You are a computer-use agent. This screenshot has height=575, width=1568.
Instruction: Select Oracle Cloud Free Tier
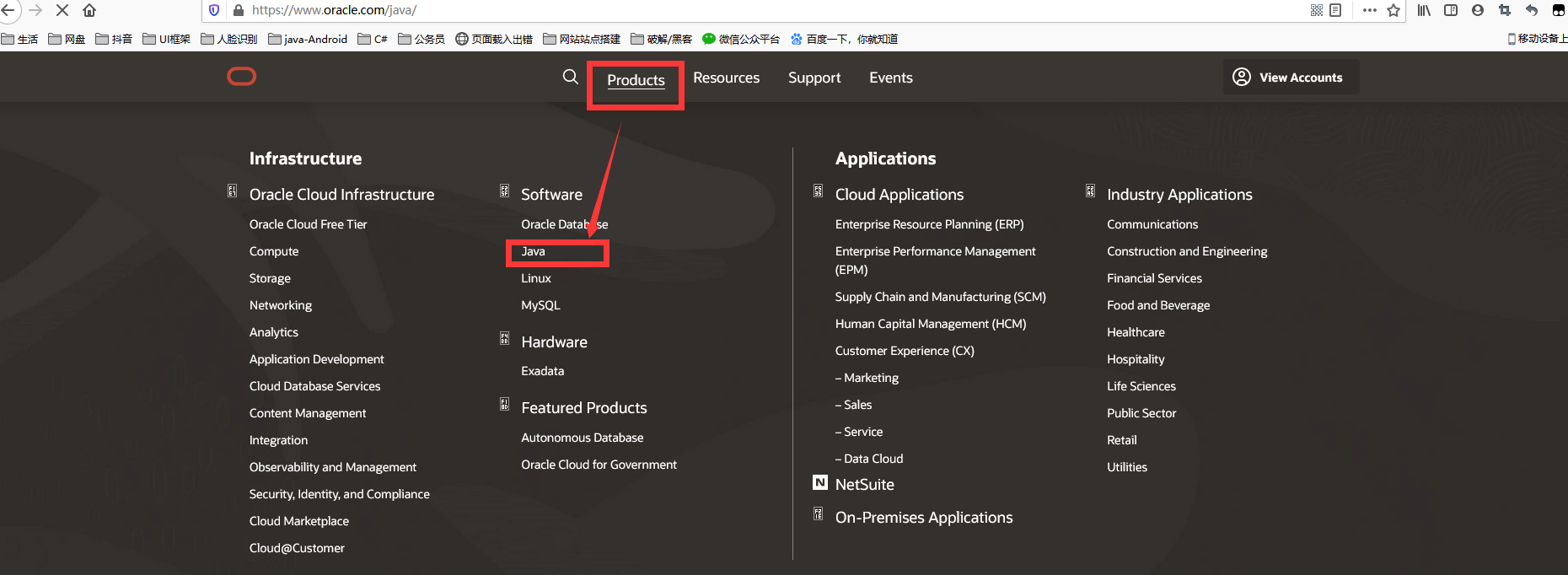point(308,224)
